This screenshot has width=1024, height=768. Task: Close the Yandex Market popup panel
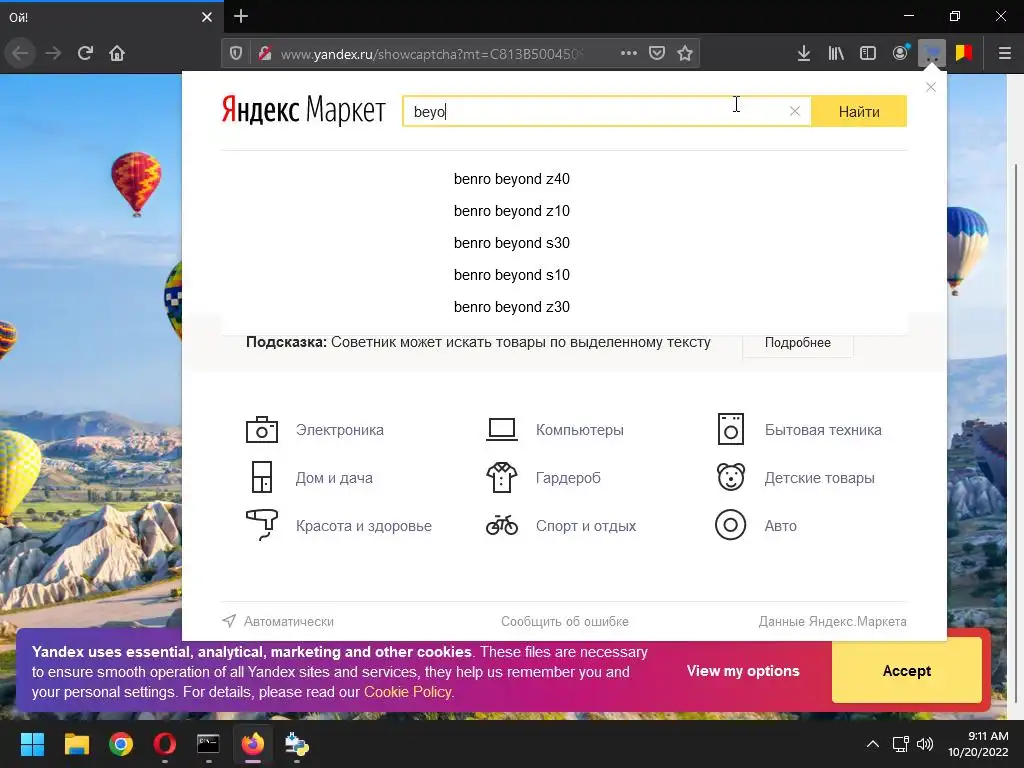tap(931, 87)
